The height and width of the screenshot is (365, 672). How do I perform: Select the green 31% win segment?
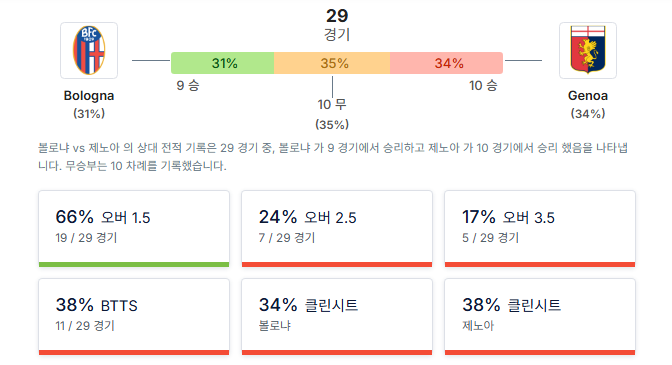[222, 63]
